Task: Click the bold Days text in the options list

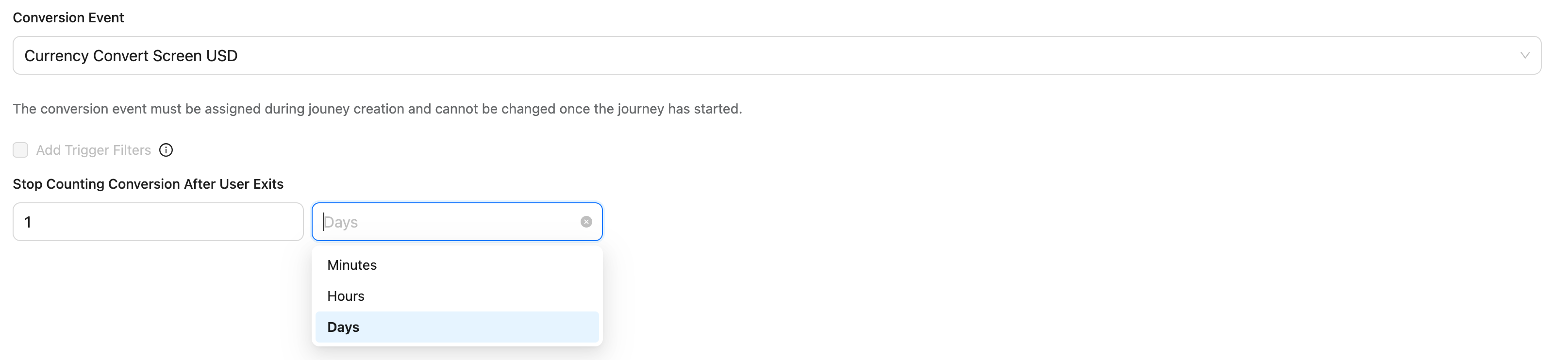Action: [343, 327]
